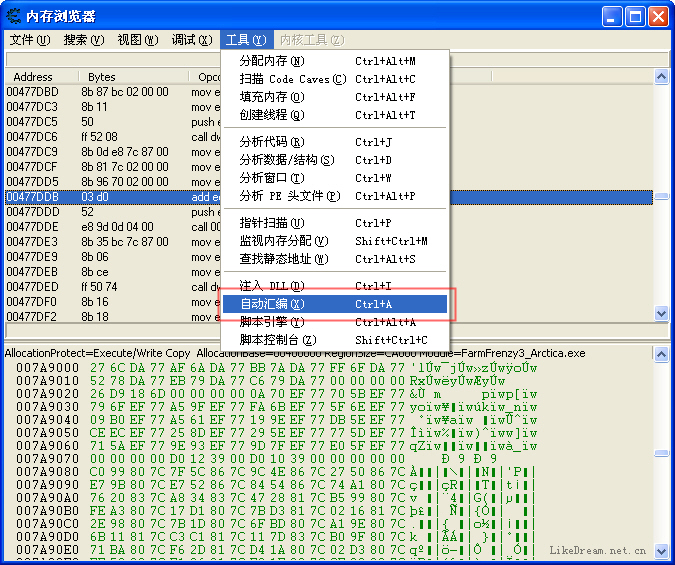675x565 pixels.
Task: Choose 监视内存分配 entry
Action: pyautogui.click(x=335, y=241)
